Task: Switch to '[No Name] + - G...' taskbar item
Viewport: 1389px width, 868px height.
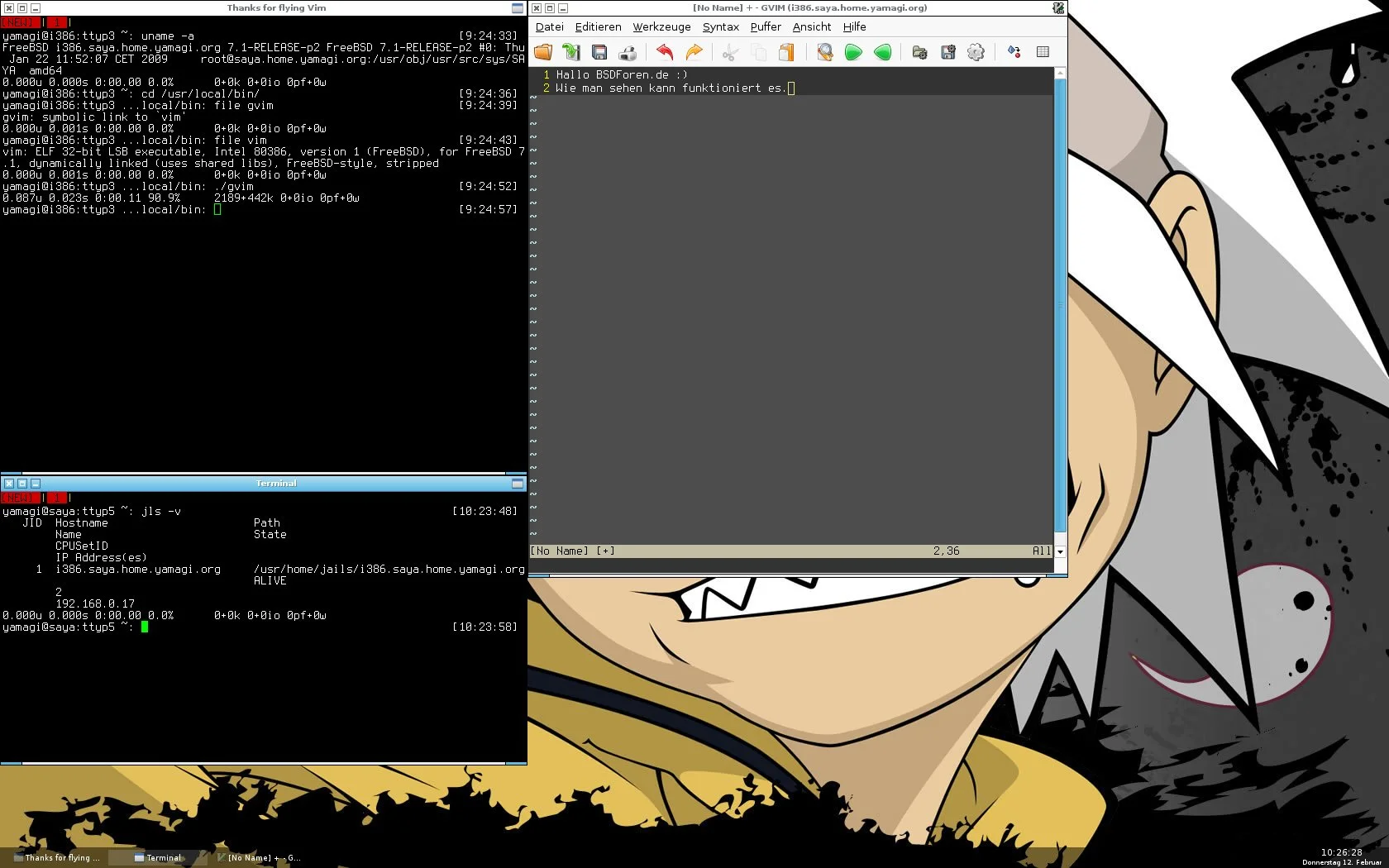Action: (x=259, y=858)
